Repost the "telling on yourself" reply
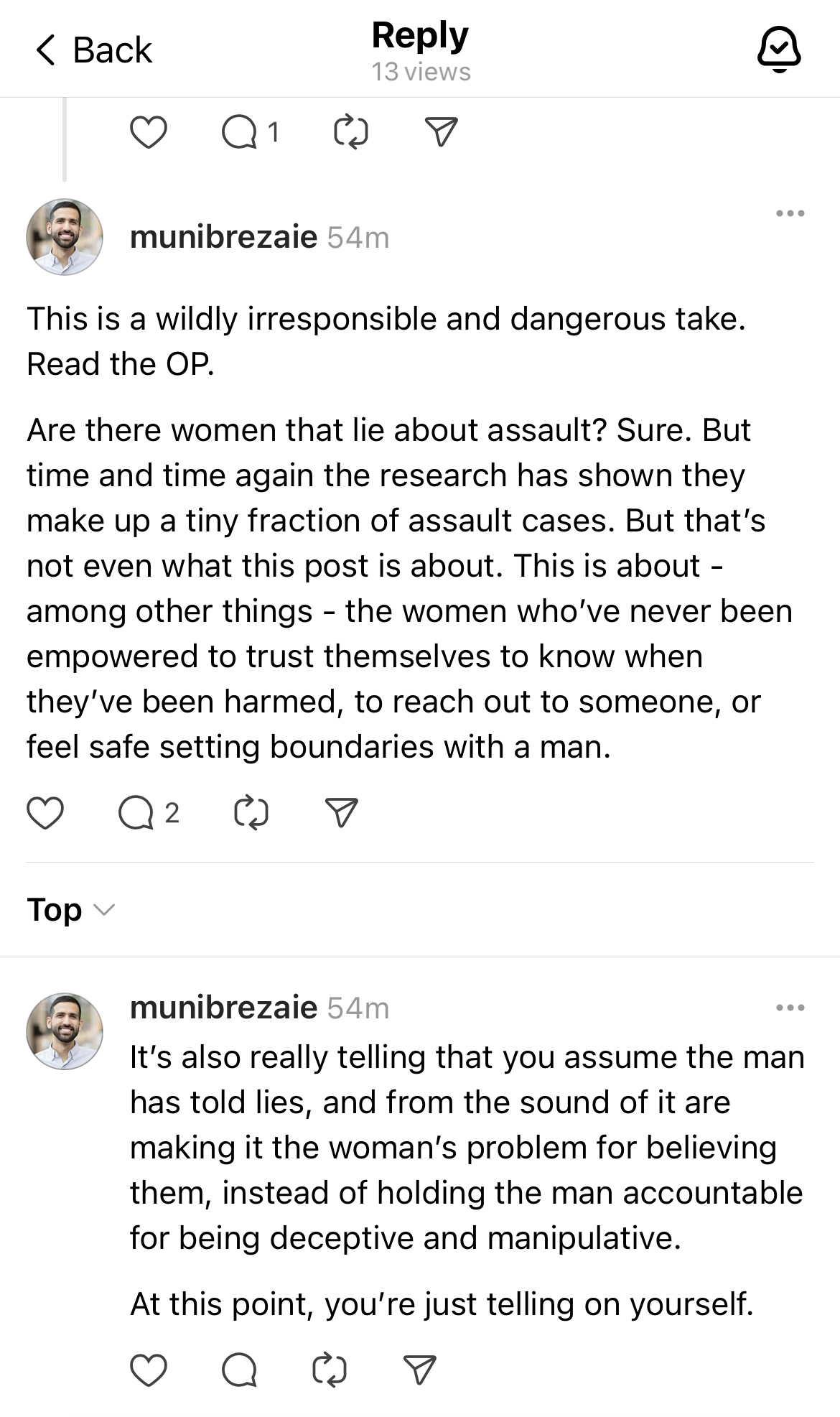The image size is (840, 1417). [x=330, y=1370]
